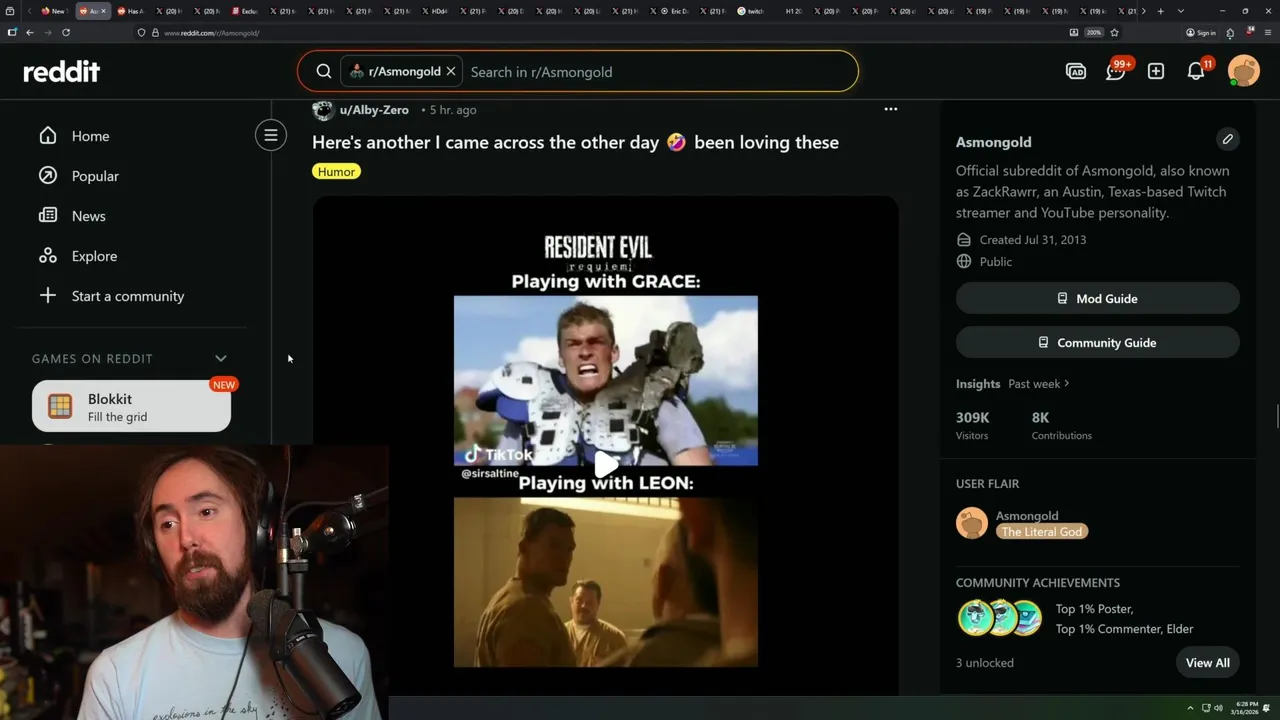Screen dimensions: 1280x720
Task: Play the Resident Evil video
Action: click(606, 465)
